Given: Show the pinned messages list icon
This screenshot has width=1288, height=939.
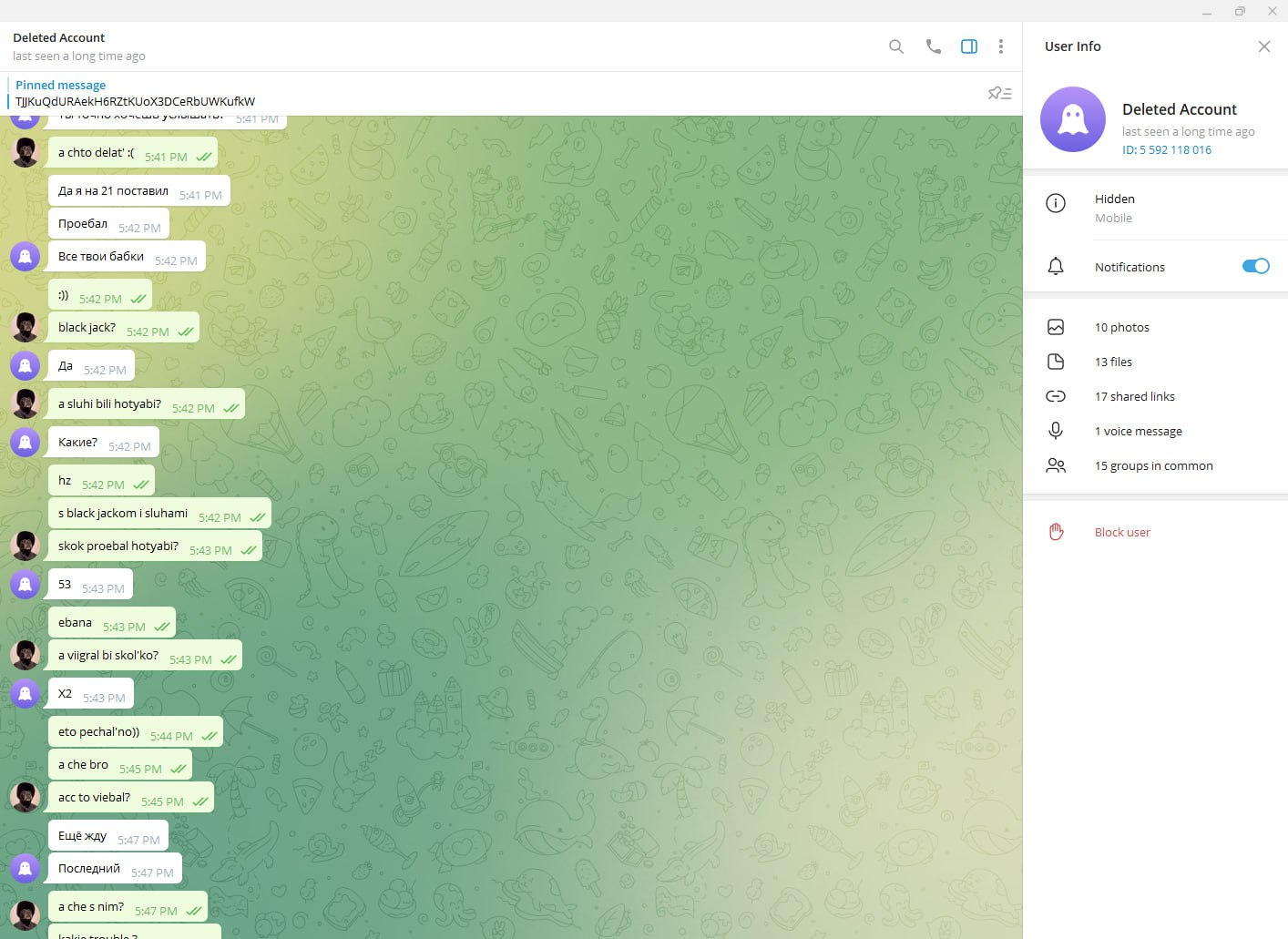Looking at the screenshot, I should coord(999,93).
